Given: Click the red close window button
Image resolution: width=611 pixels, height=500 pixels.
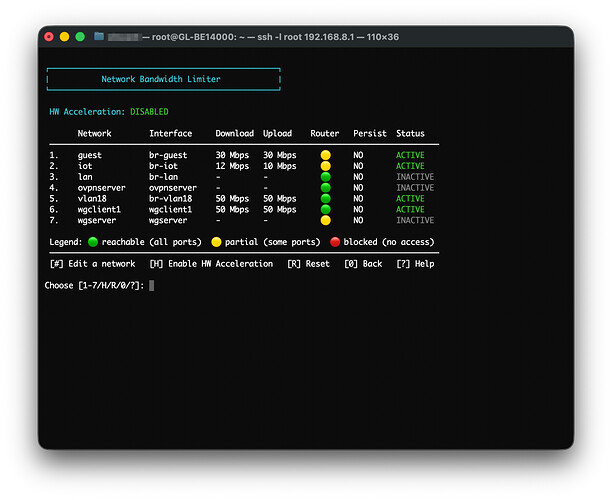Looking at the screenshot, I should pos(49,37).
